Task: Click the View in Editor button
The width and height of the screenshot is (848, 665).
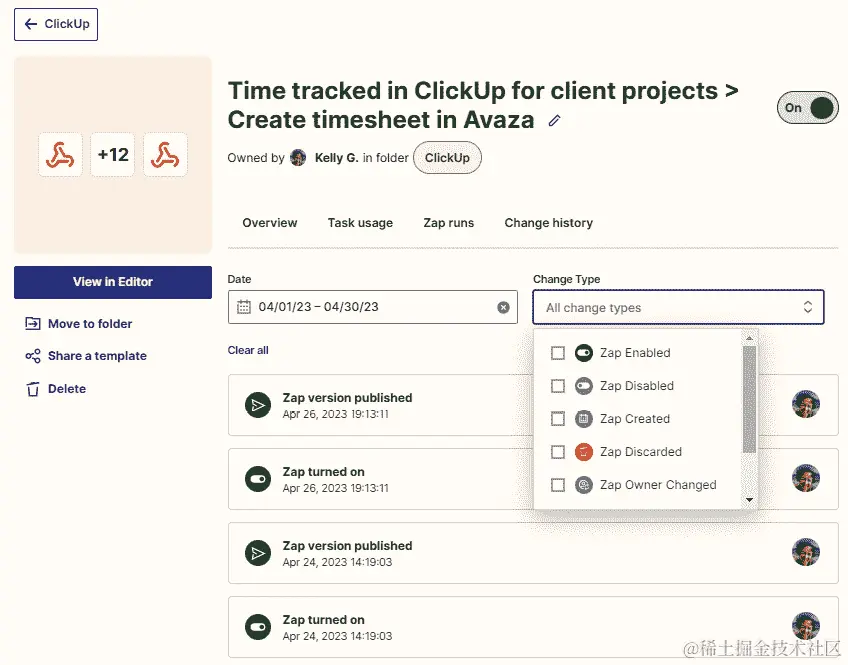Action: [x=113, y=282]
